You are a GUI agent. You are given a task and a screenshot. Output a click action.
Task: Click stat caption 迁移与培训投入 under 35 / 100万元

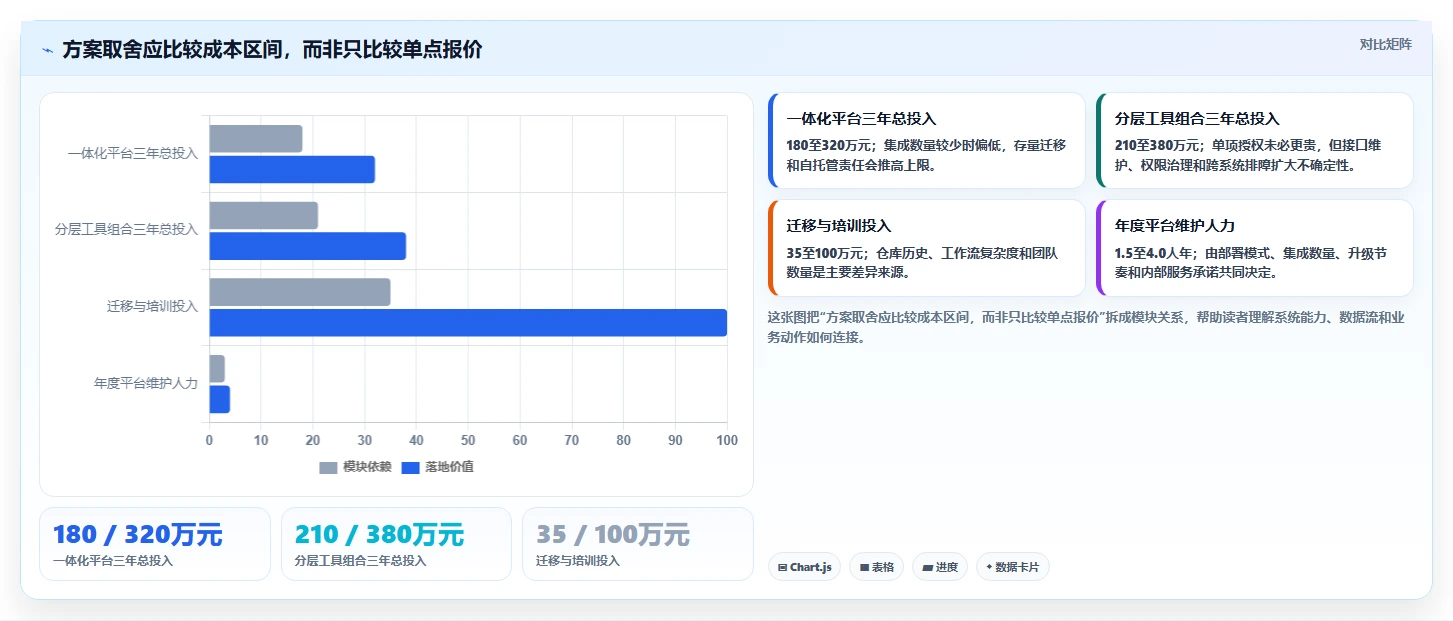click(x=577, y=561)
